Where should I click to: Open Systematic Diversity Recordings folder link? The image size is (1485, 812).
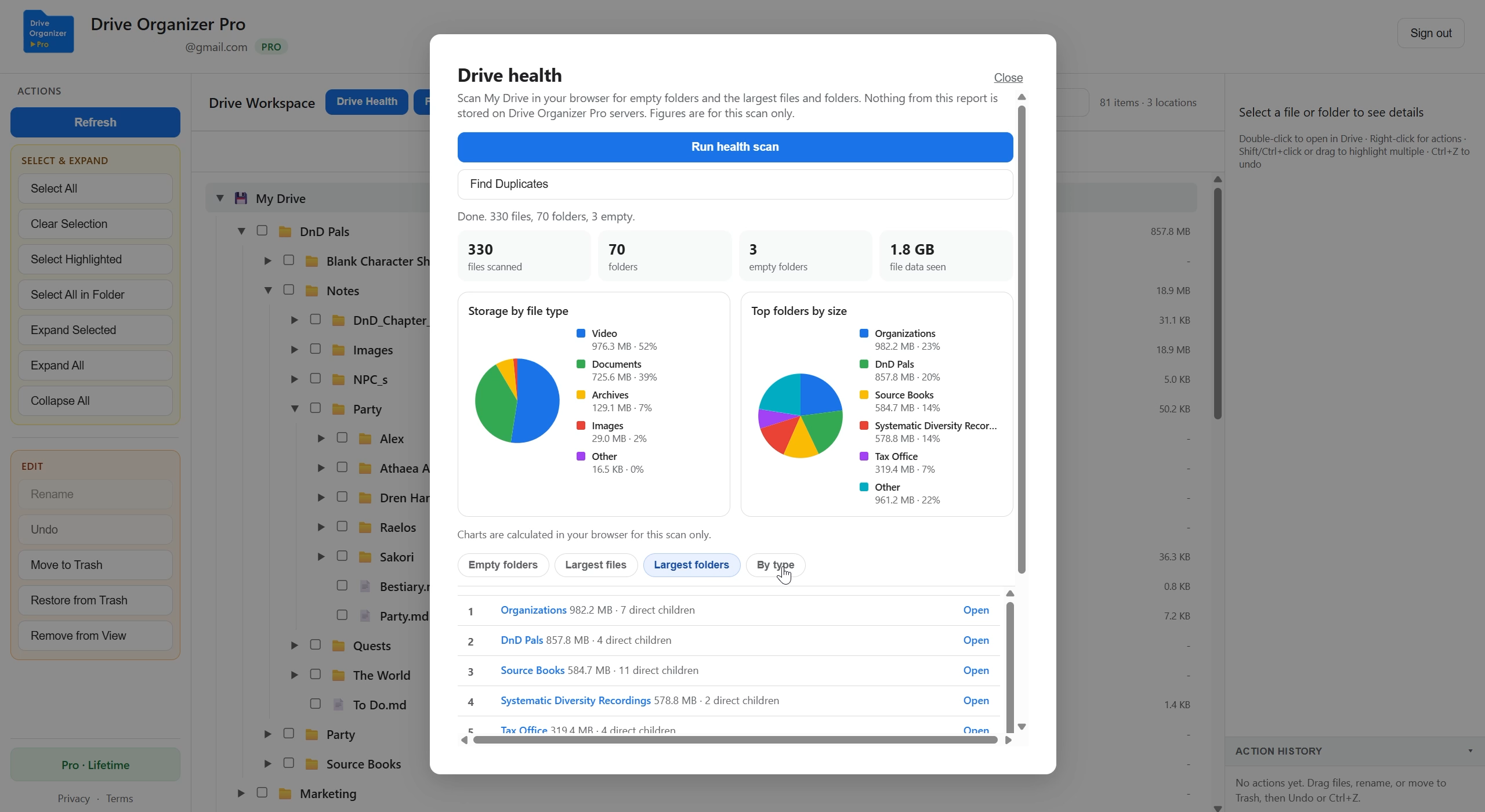coord(575,701)
